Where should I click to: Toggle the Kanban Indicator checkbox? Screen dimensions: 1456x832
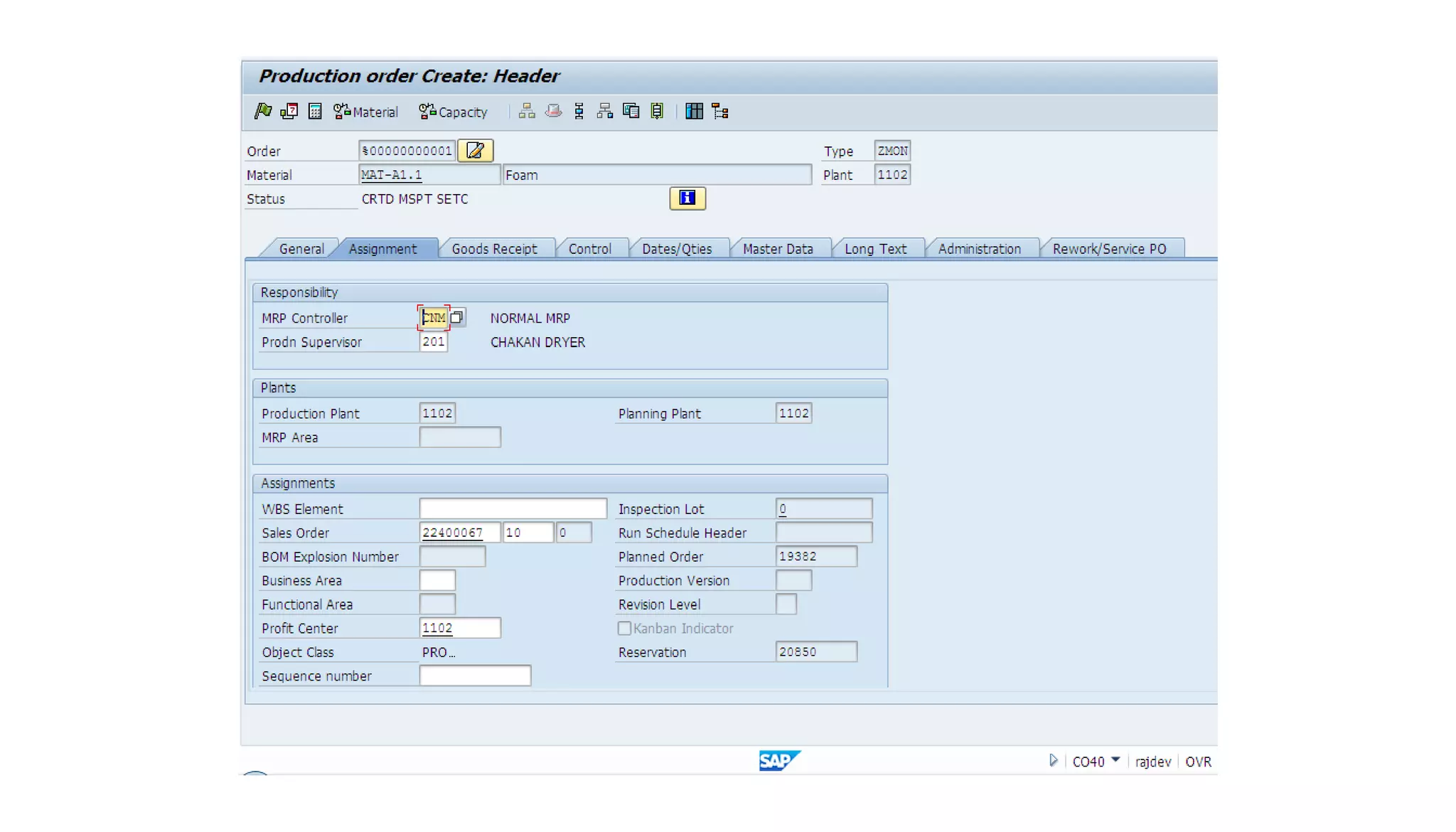click(624, 628)
